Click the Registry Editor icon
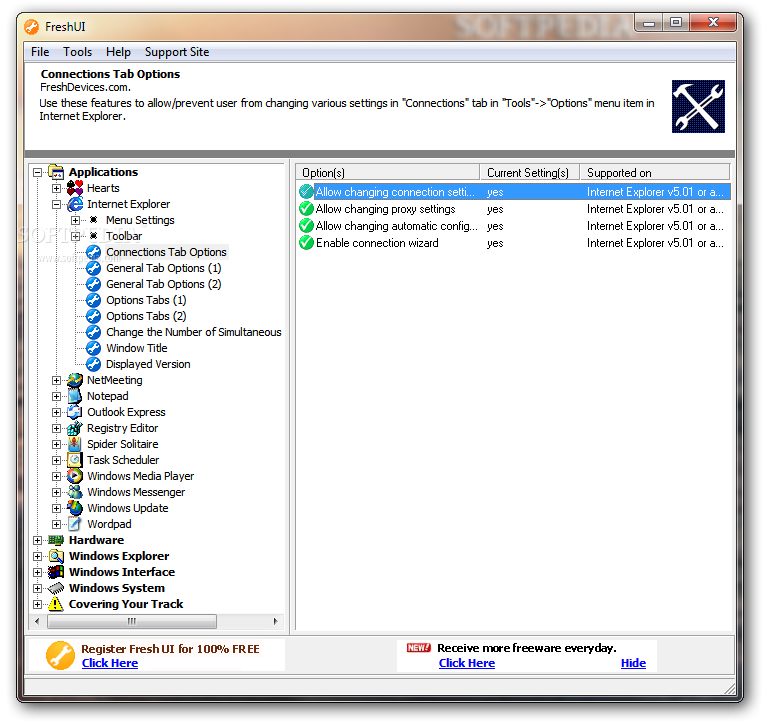 click(75, 428)
